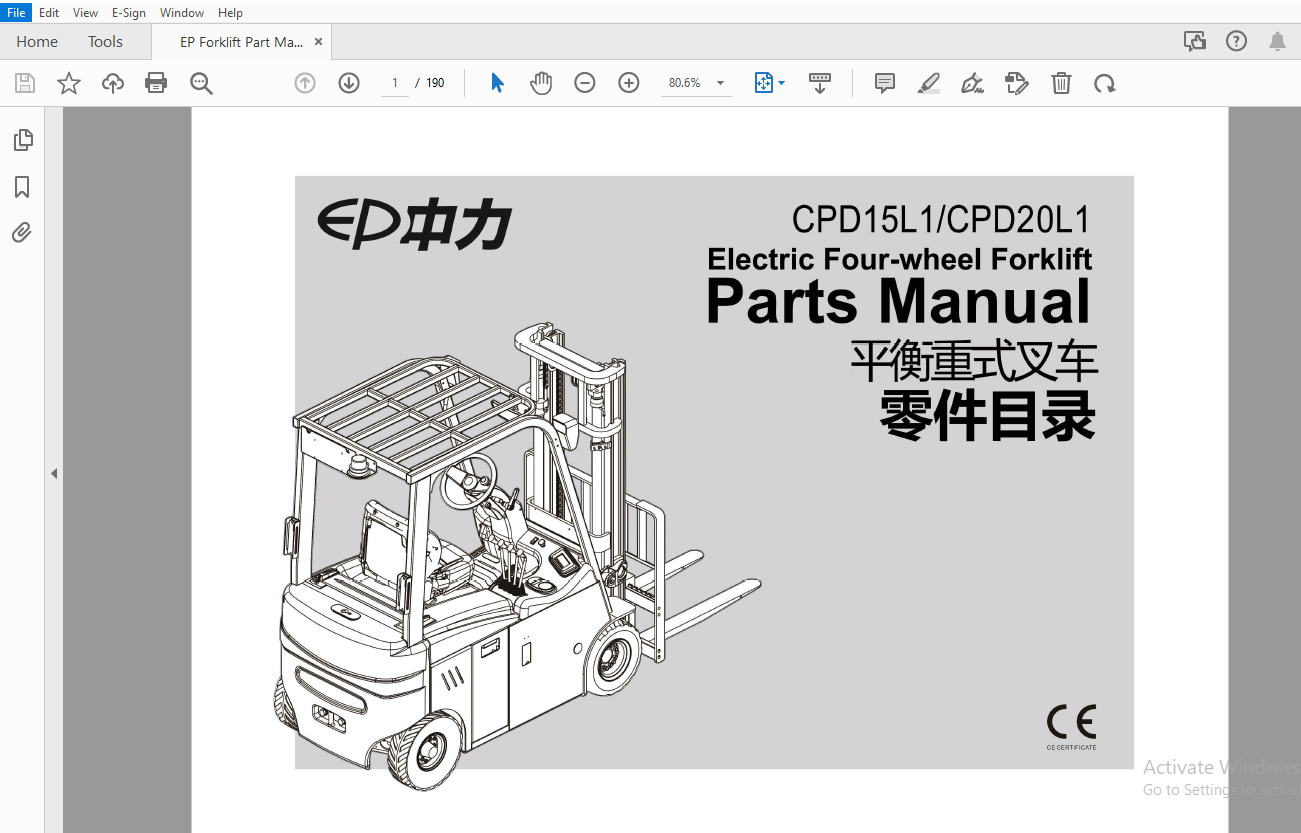The height and width of the screenshot is (833, 1301).
Task: Activate the Hand pan tool
Action: point(541,83)
